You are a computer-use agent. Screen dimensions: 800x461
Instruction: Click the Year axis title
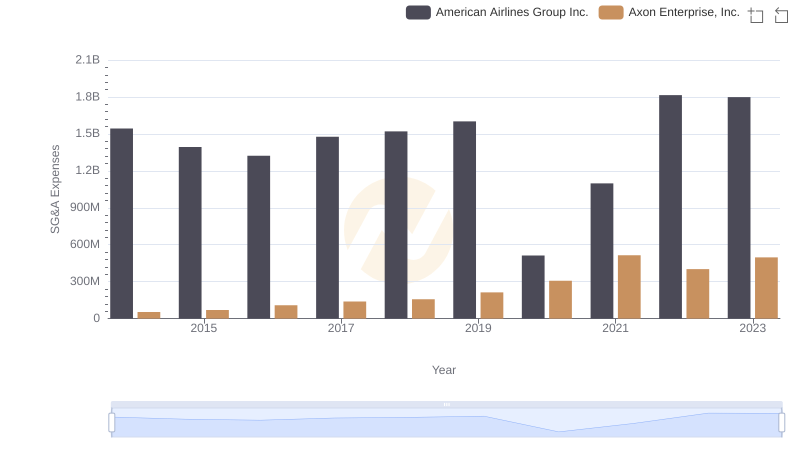coord(444,370)
